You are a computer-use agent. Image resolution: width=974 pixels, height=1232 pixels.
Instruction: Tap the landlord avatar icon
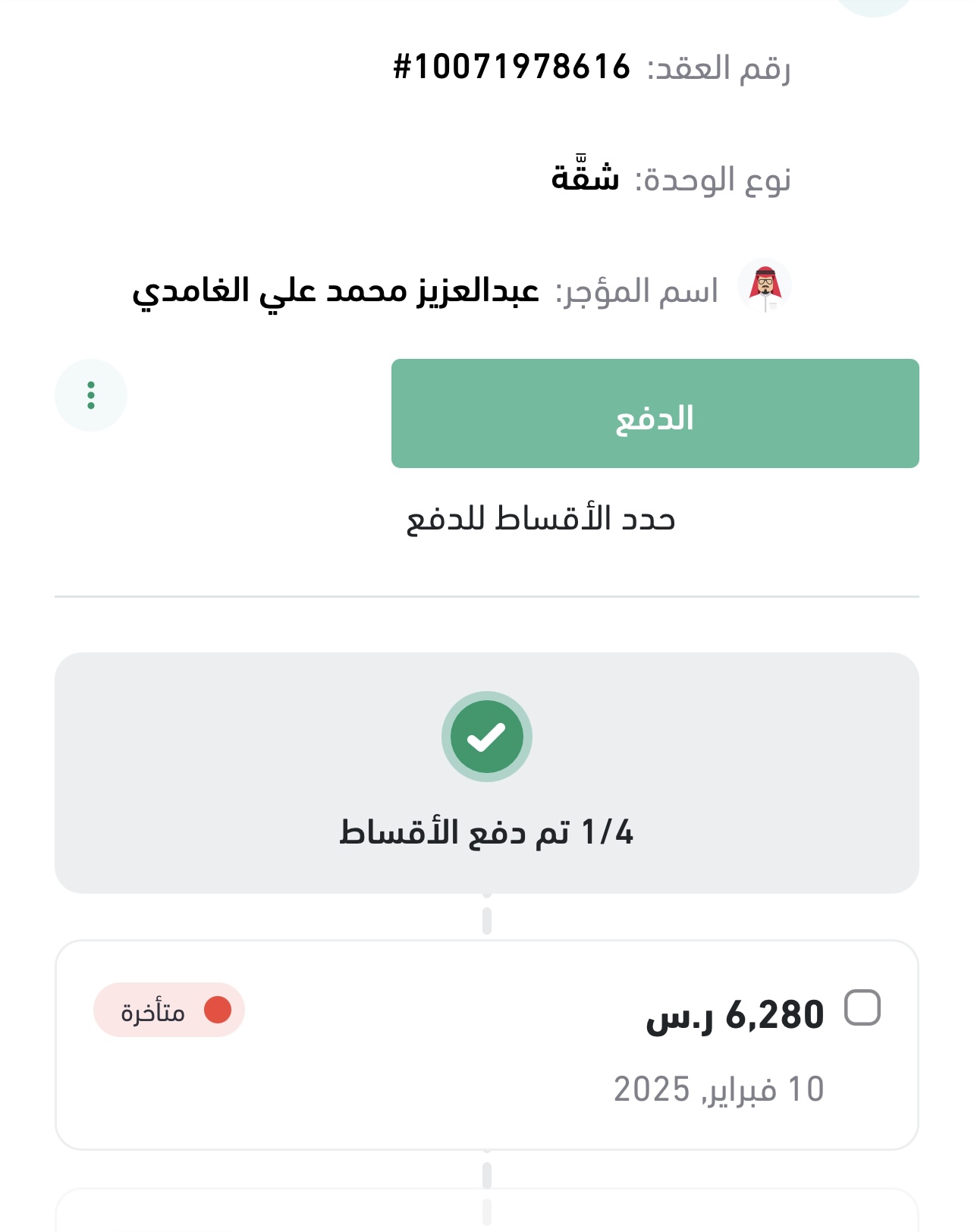pos(765,287)
